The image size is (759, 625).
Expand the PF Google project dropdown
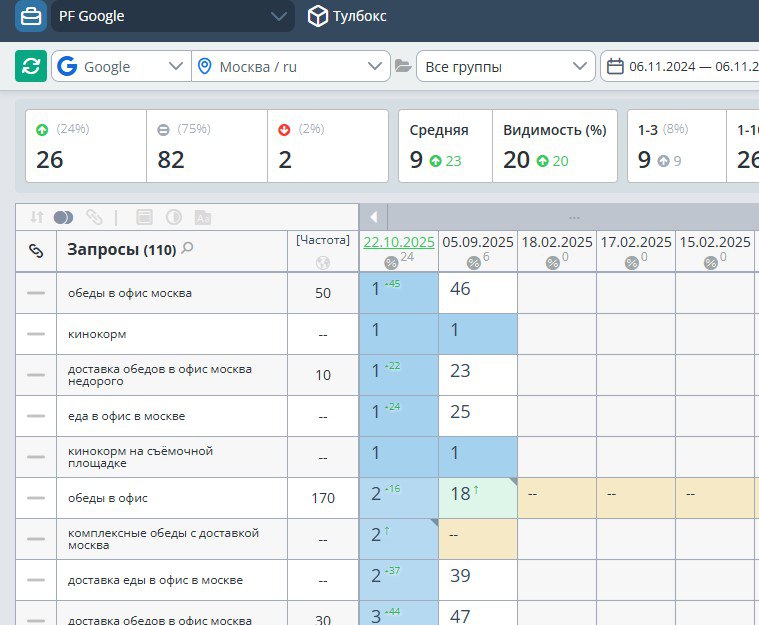point(278,16)
